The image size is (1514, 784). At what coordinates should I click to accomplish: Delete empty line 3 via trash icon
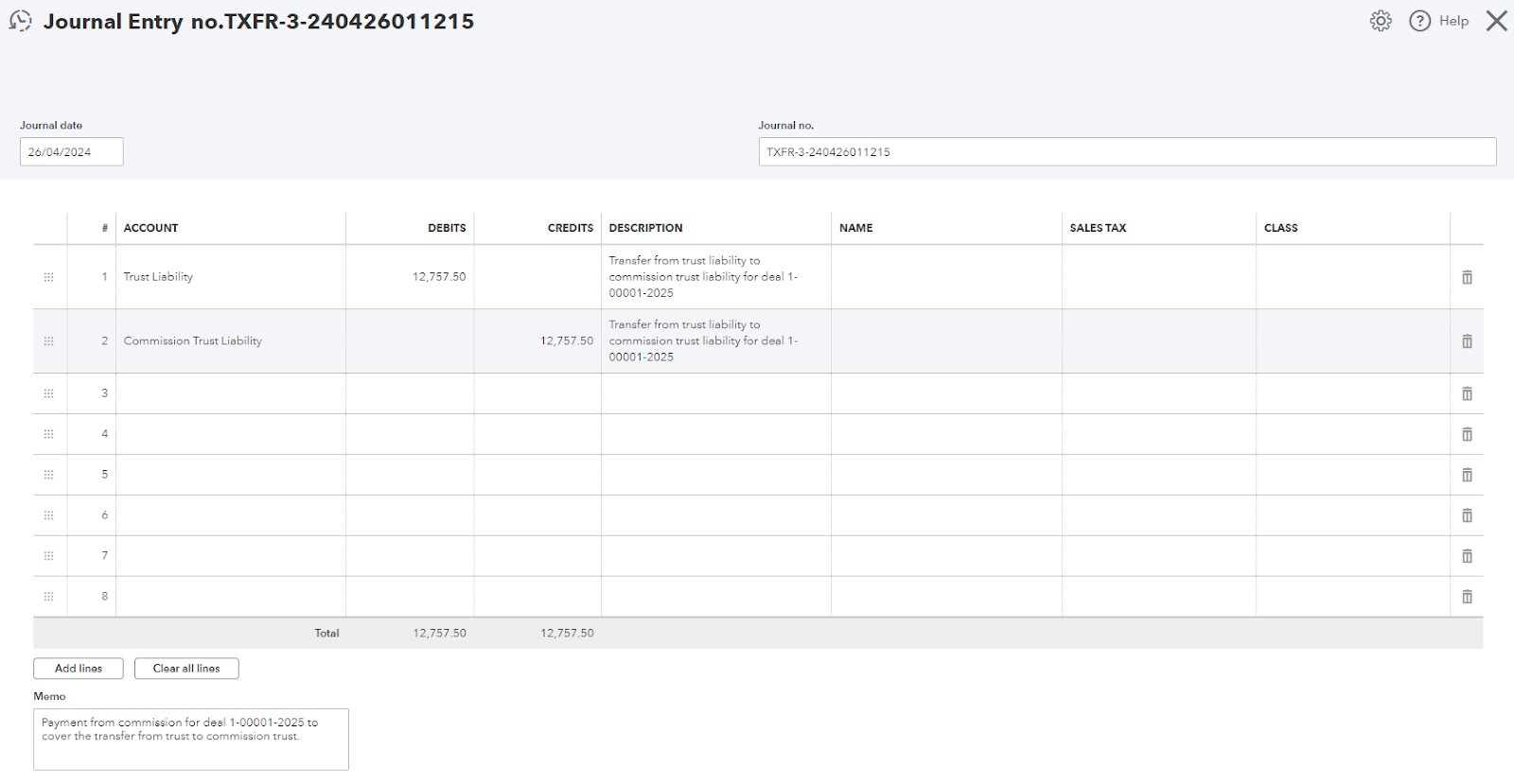click(x=1467, y=393)
